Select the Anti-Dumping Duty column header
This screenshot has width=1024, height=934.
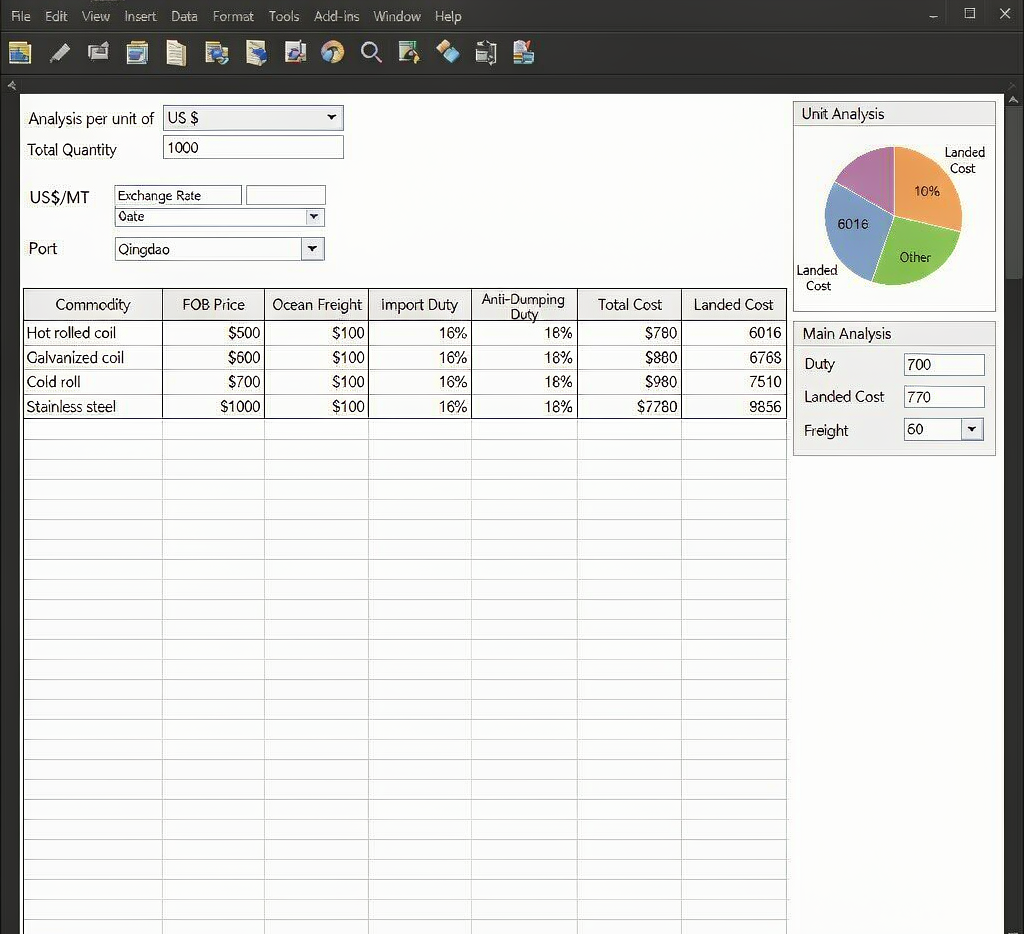pyautogui.click(x=524, y=304)
